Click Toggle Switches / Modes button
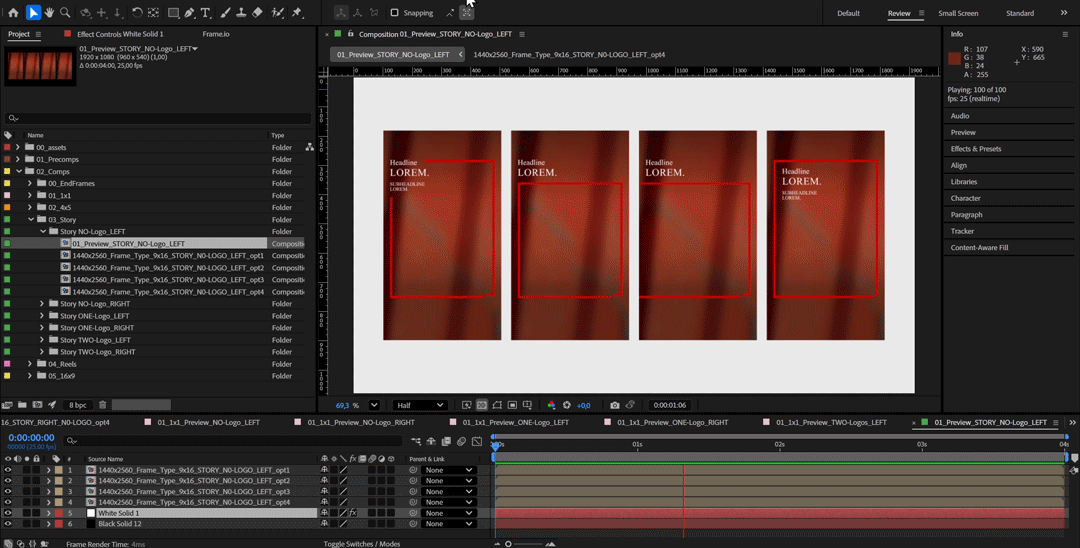The width and height of the screenshot is (1080, 548). (361, 543)
